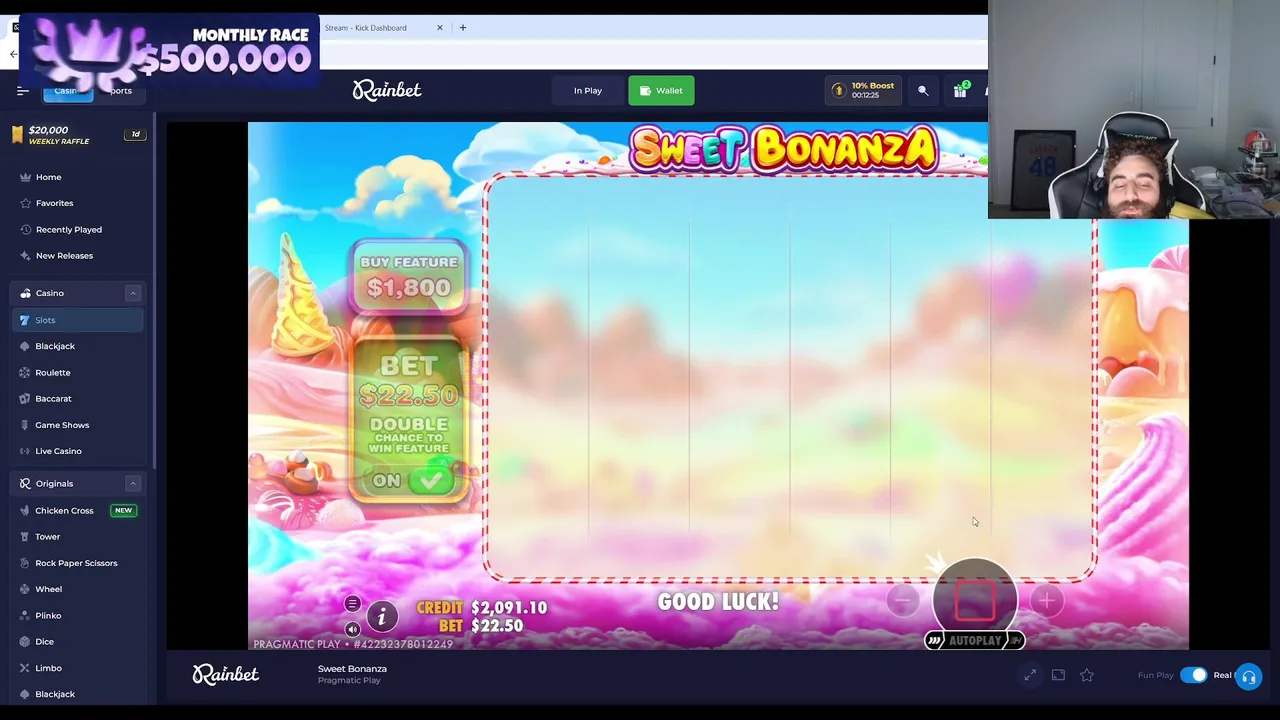Open the Originals section heading

54,483
